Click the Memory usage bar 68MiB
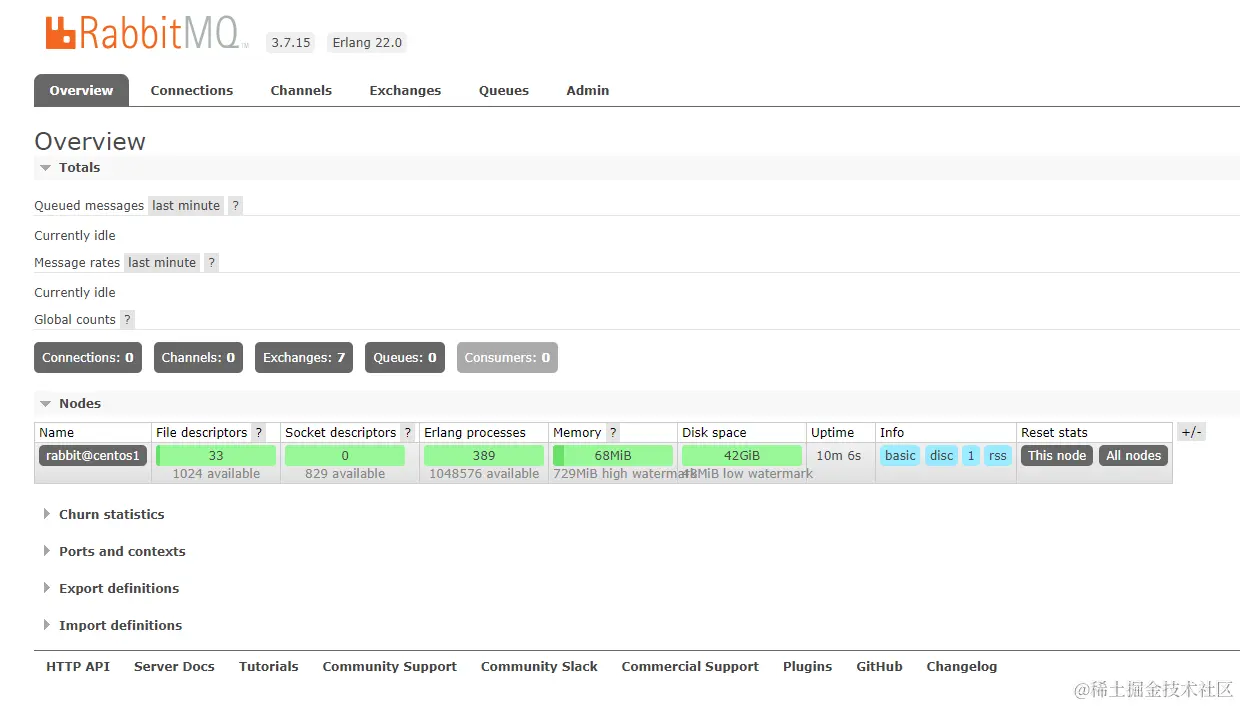 click(x=613, y=456)
